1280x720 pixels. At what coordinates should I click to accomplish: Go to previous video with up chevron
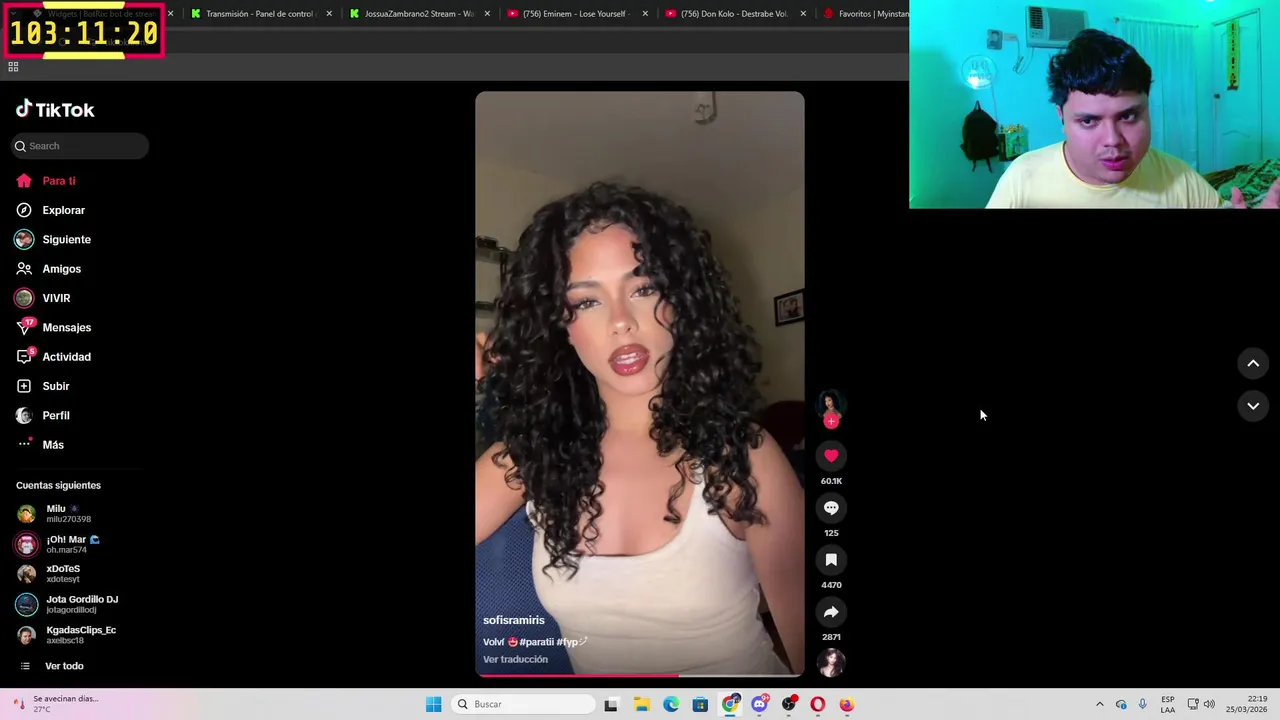(x=1253, y=364)
